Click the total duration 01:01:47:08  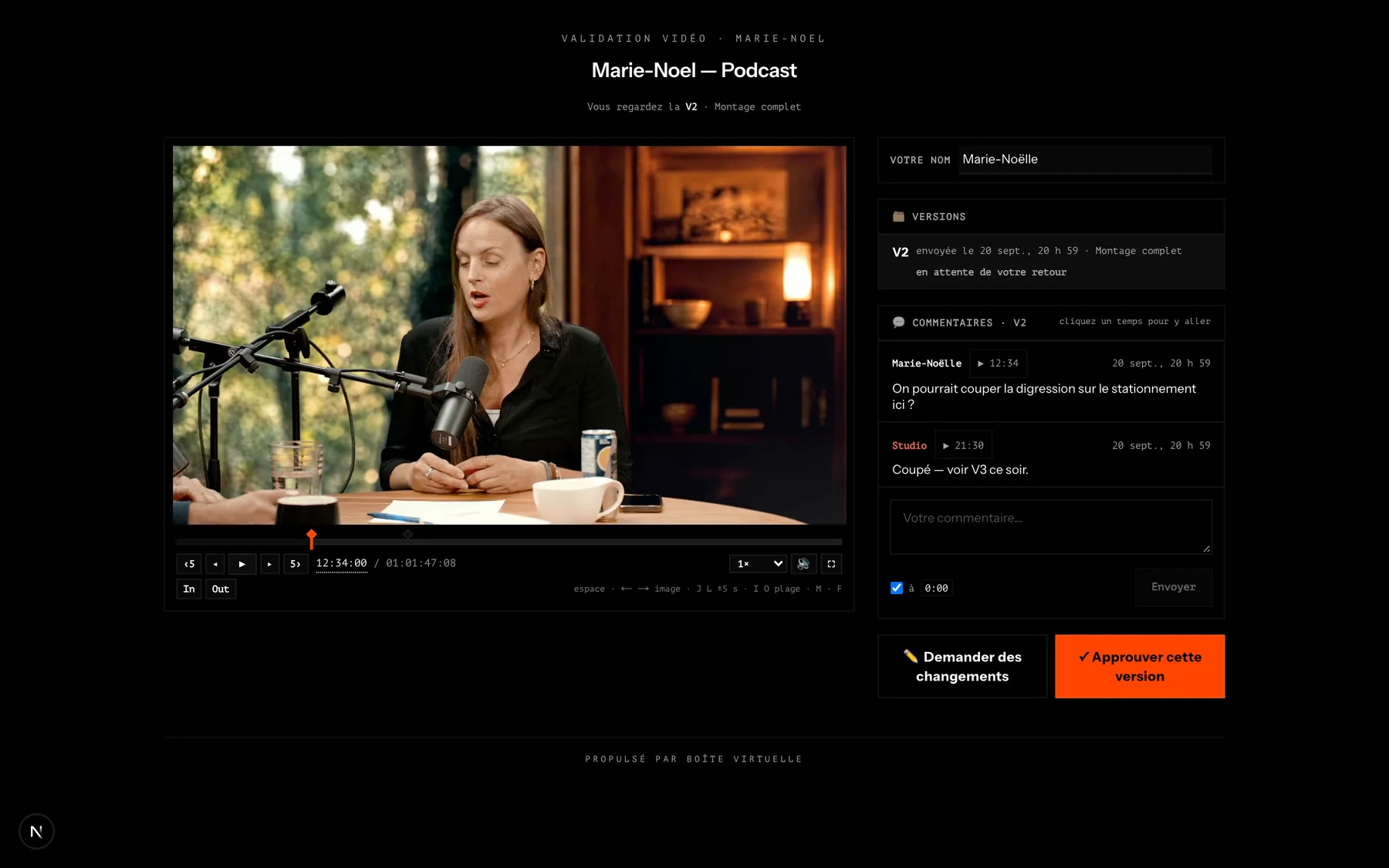(421, 563)
